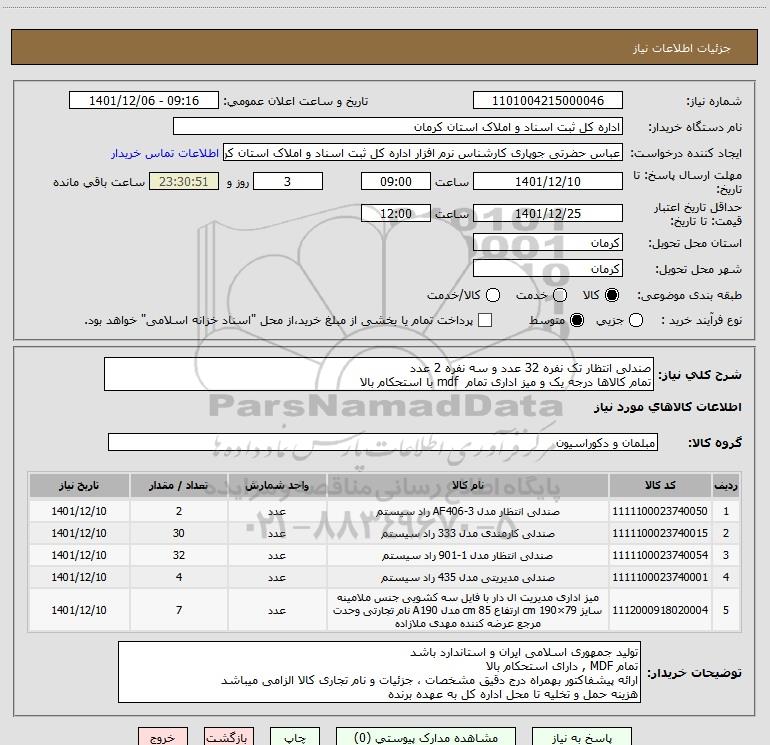Click the نام کالا column header
The image size is (770, 745).
[468, 485]
